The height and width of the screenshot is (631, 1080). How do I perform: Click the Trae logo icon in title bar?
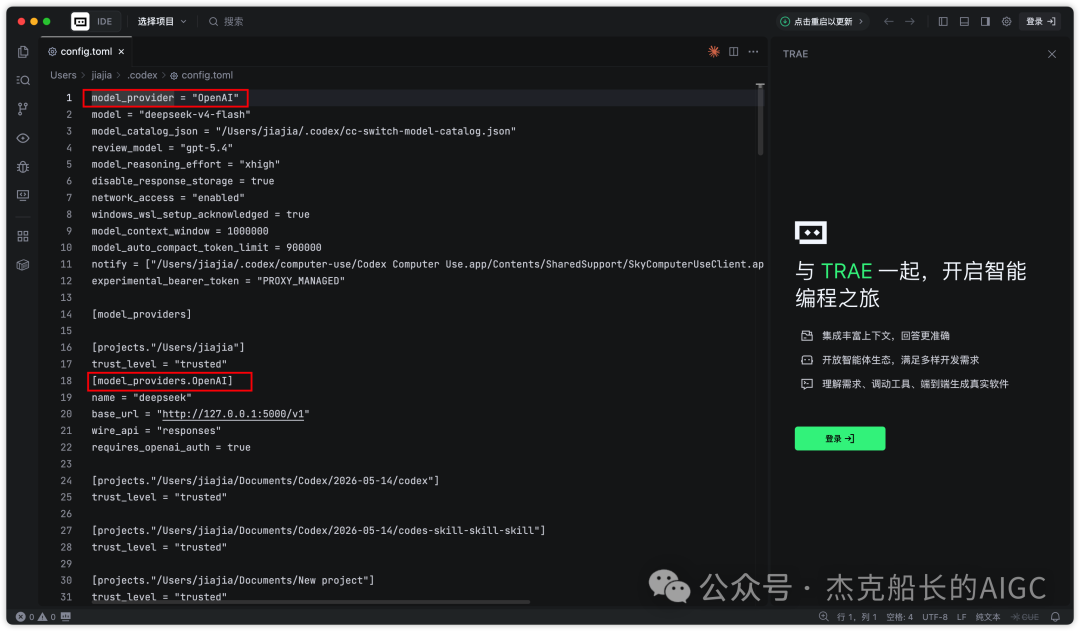coord(80,21)
